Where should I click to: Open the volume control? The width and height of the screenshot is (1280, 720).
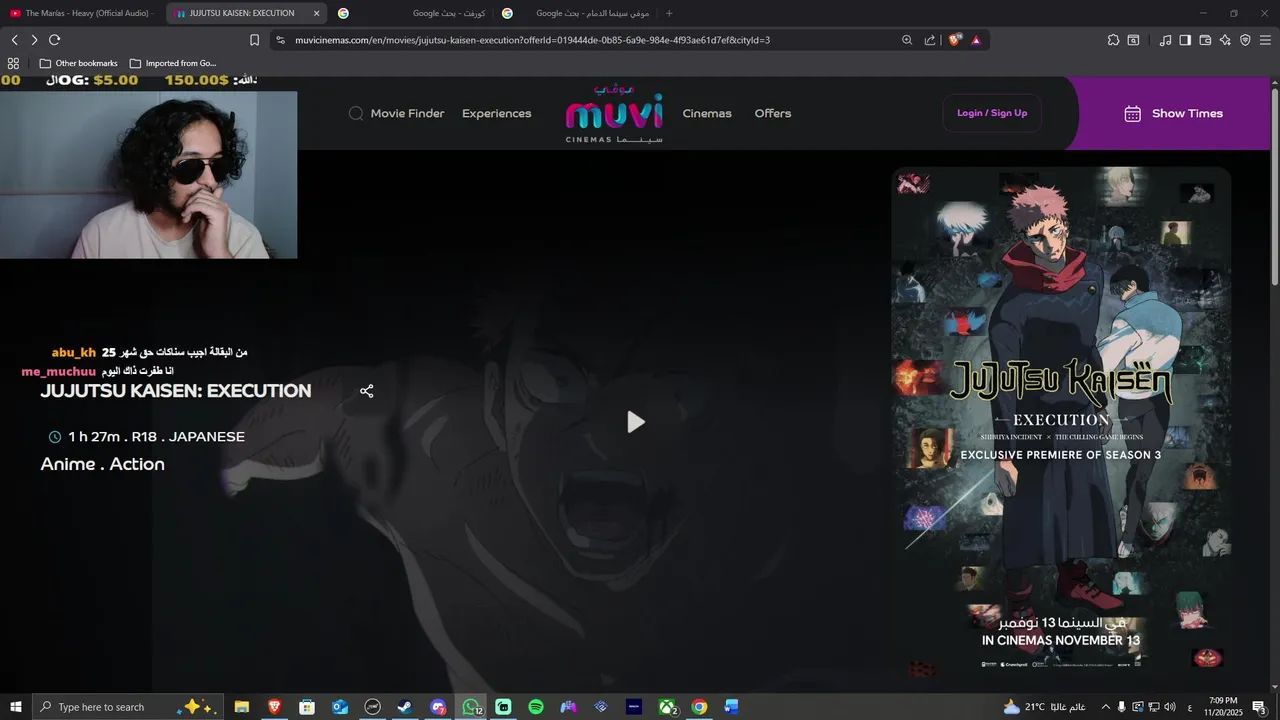click(1170, 707)
